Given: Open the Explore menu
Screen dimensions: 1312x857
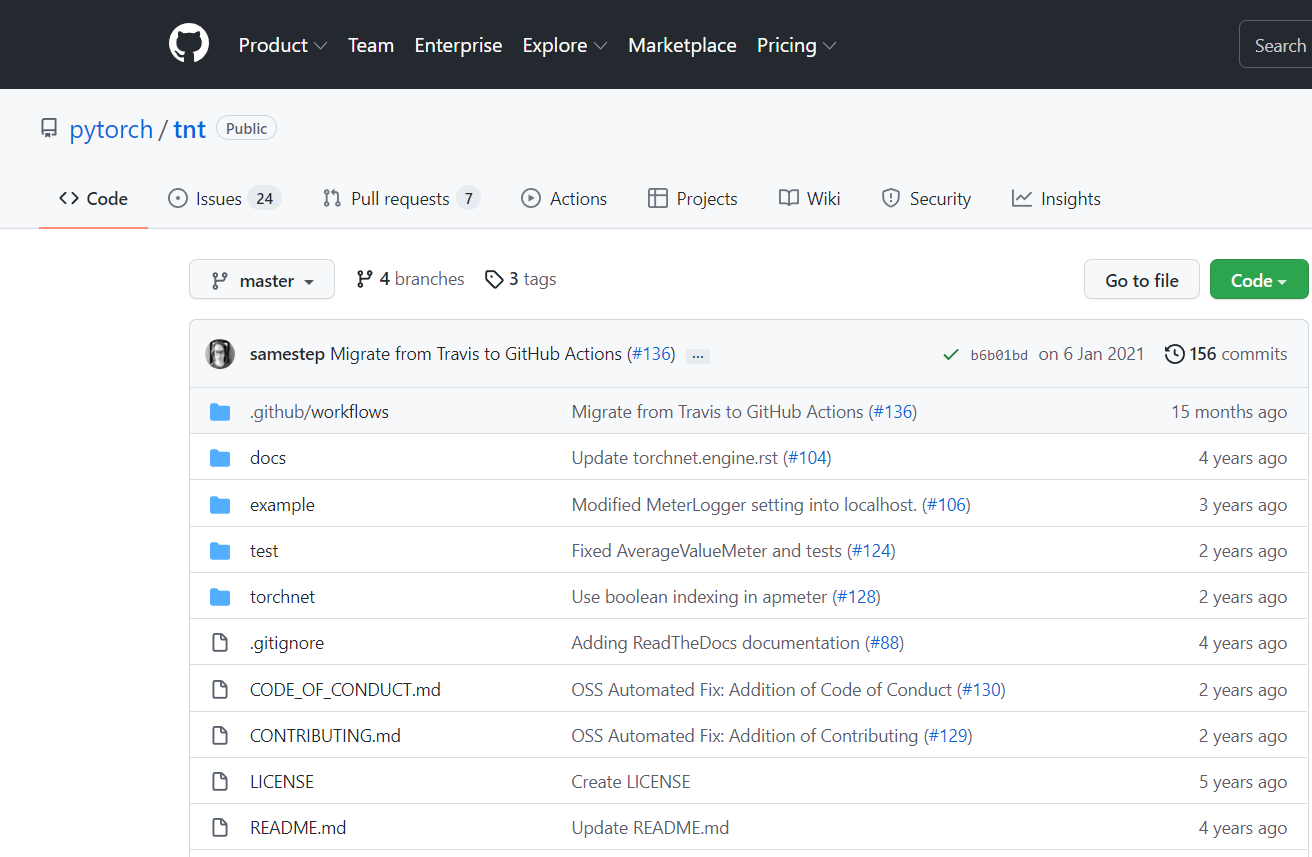Looking at the screenshot, I should (x=565, y=46).
